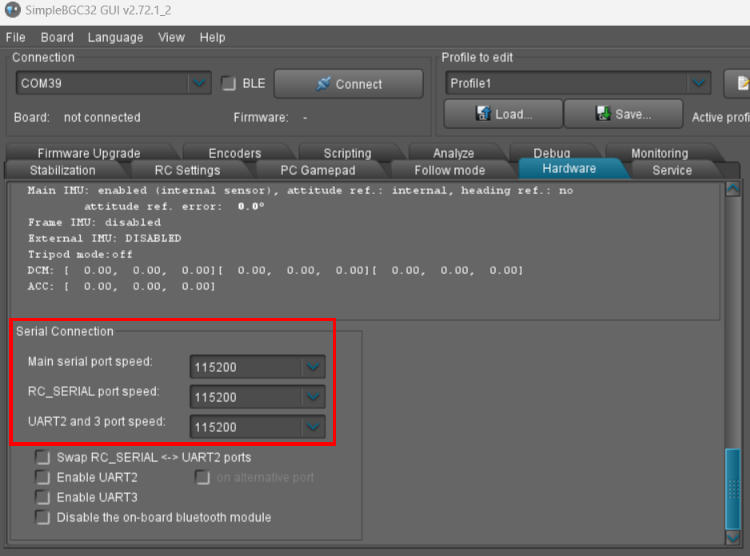
Task: Click the scrollbar down arrow
Action: (733, 538)
